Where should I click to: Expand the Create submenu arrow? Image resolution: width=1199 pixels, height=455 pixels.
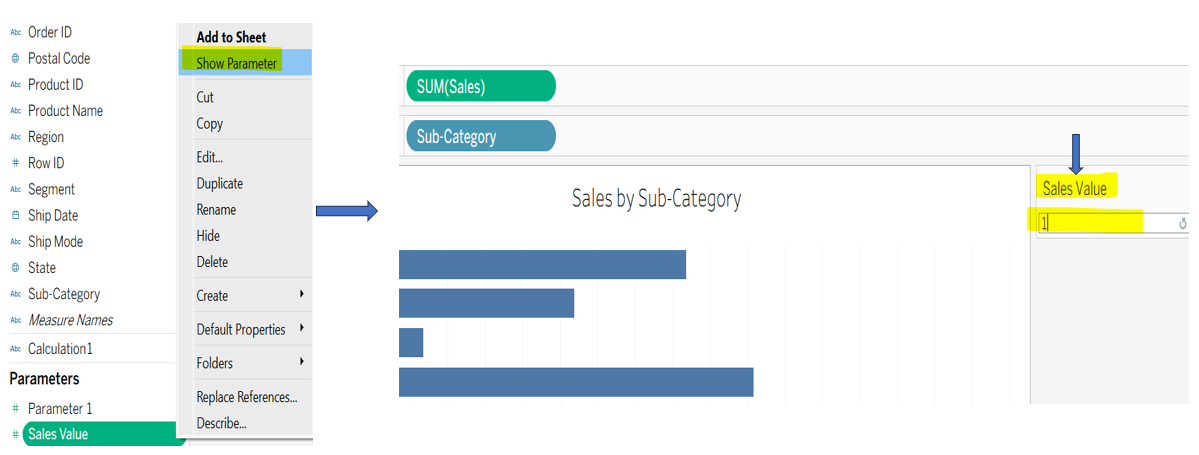pos(301,295)
